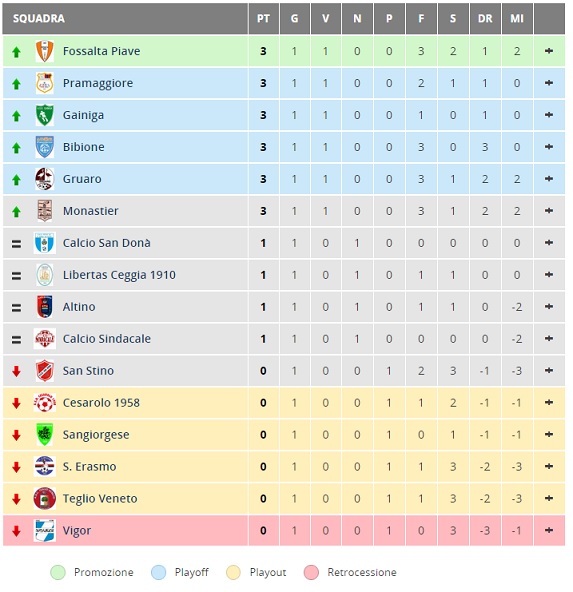Expand Monastier row with plus icon

(549, 211)
